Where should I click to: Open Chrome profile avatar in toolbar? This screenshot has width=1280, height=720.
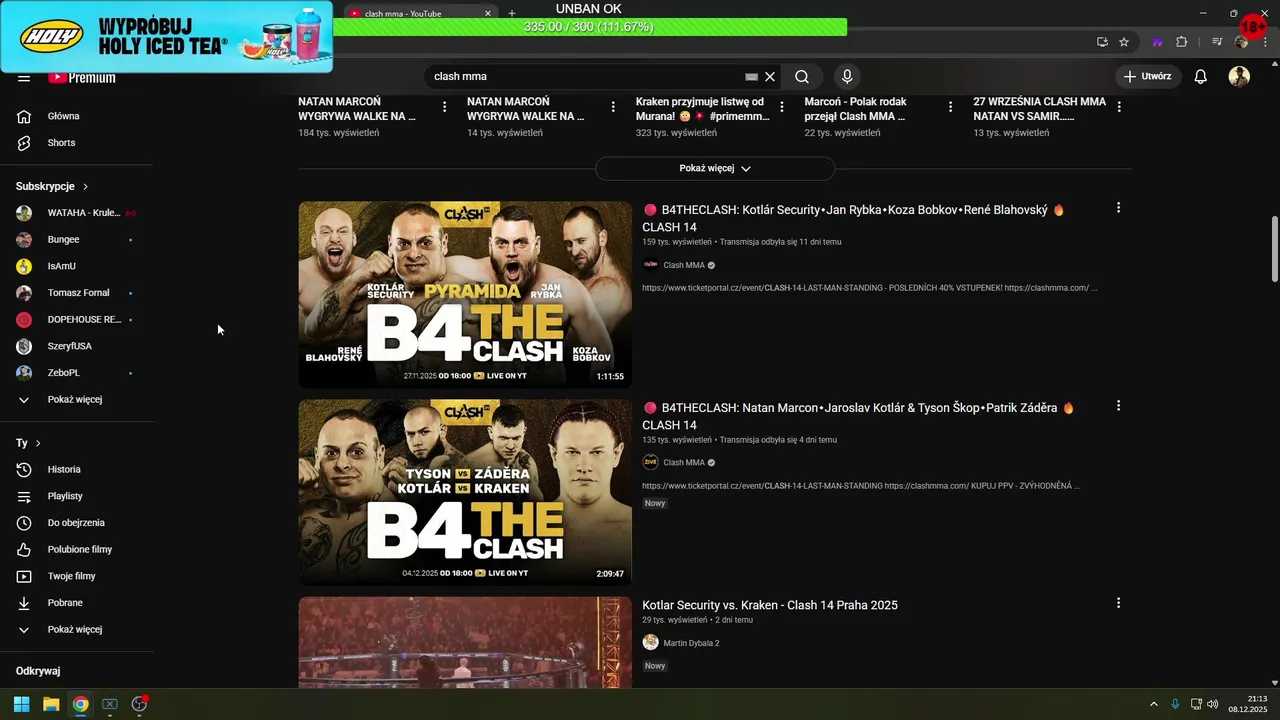point(1241,42)
